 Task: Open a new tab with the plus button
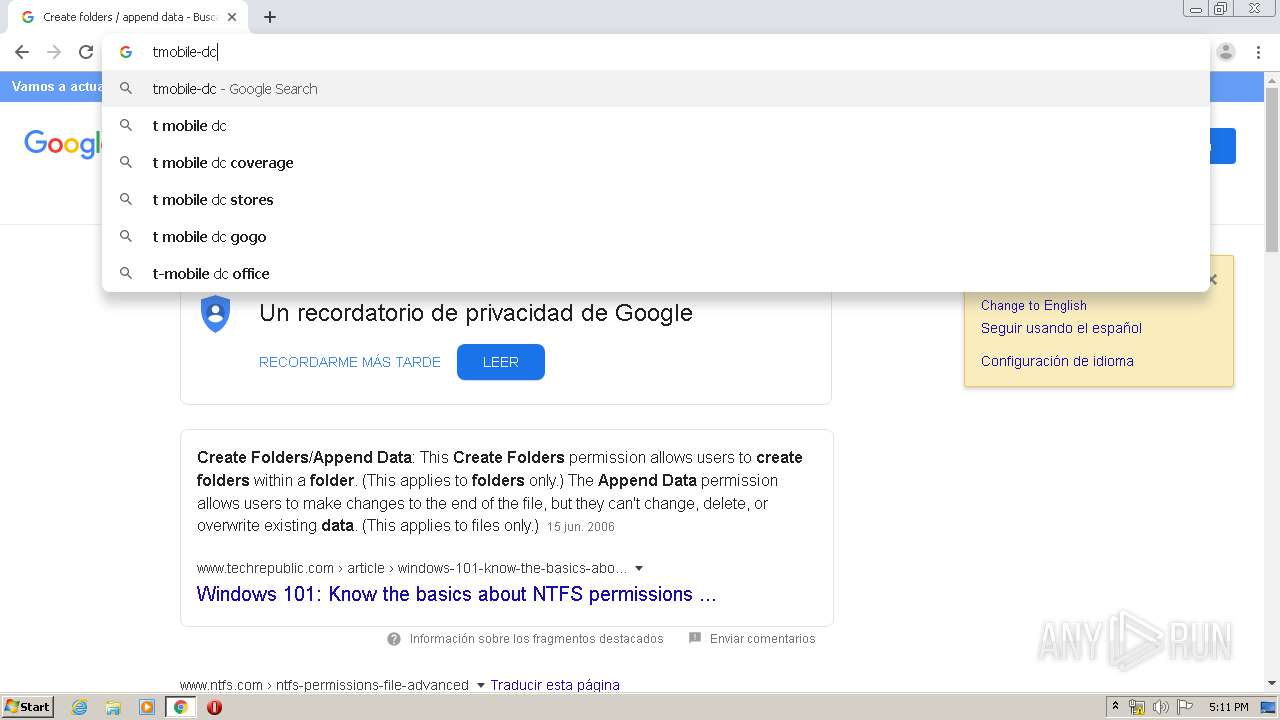pos(270,17)
